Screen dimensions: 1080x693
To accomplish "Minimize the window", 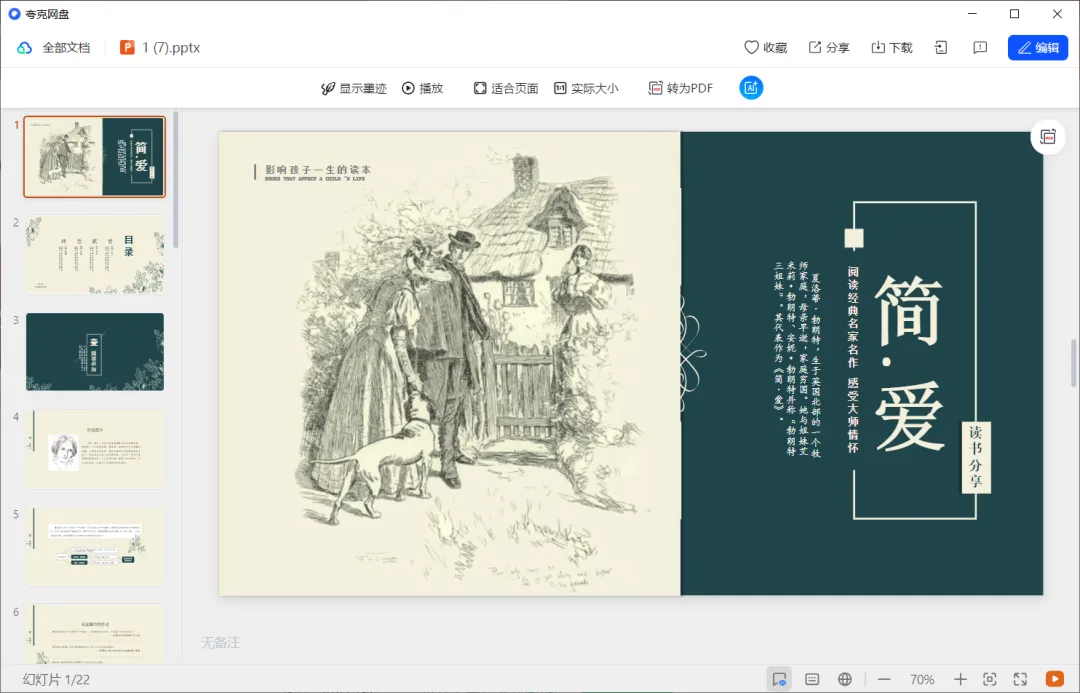I will coord(973,14).
